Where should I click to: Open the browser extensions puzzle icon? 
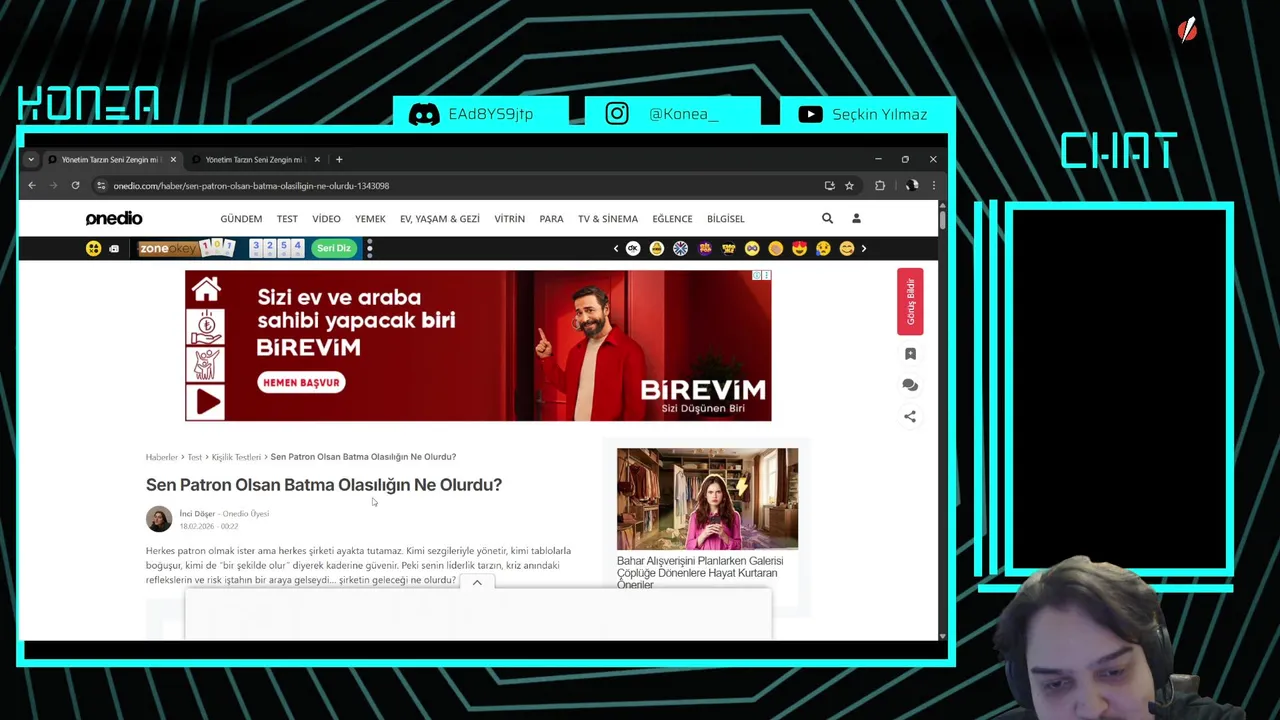(880, 185)
